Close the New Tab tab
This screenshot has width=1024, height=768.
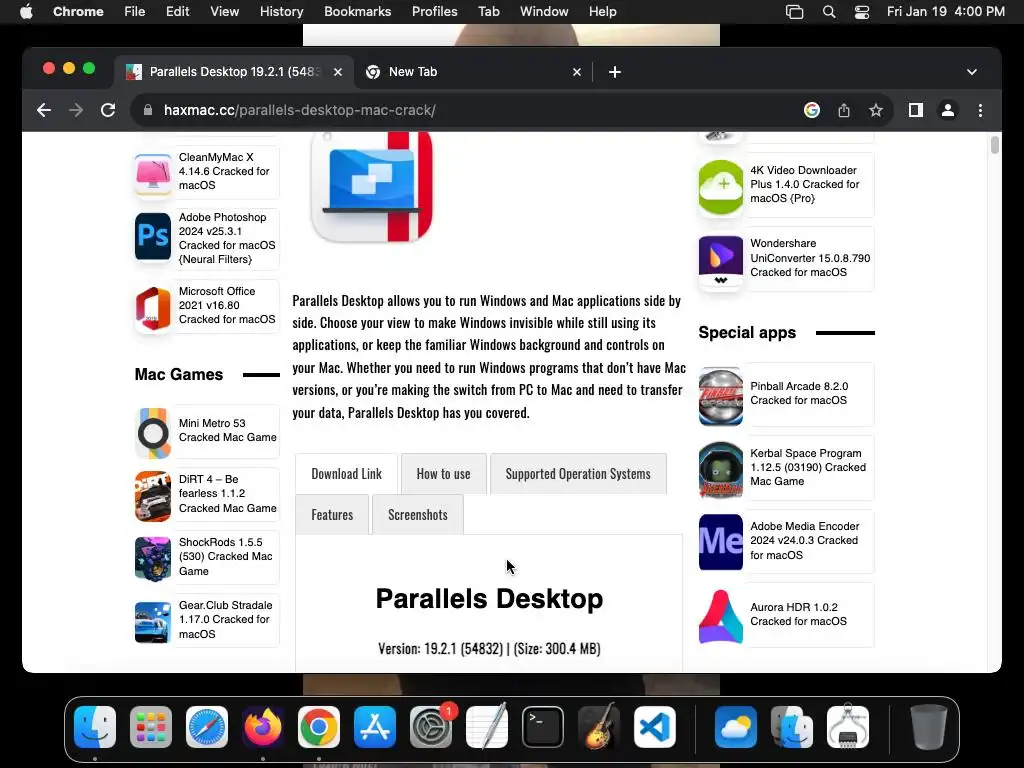[x=577, y=72]
